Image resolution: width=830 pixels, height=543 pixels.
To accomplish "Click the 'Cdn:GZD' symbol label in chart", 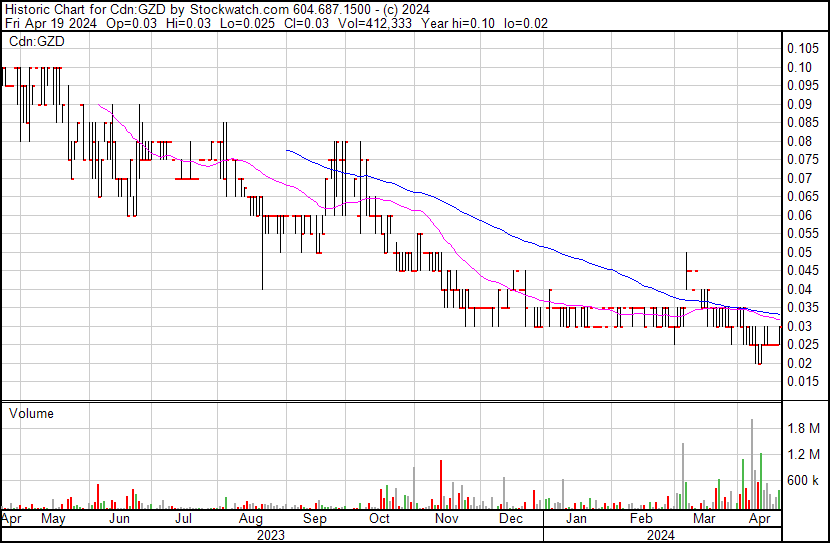I will pyautogui.click(x=37, y=41).
